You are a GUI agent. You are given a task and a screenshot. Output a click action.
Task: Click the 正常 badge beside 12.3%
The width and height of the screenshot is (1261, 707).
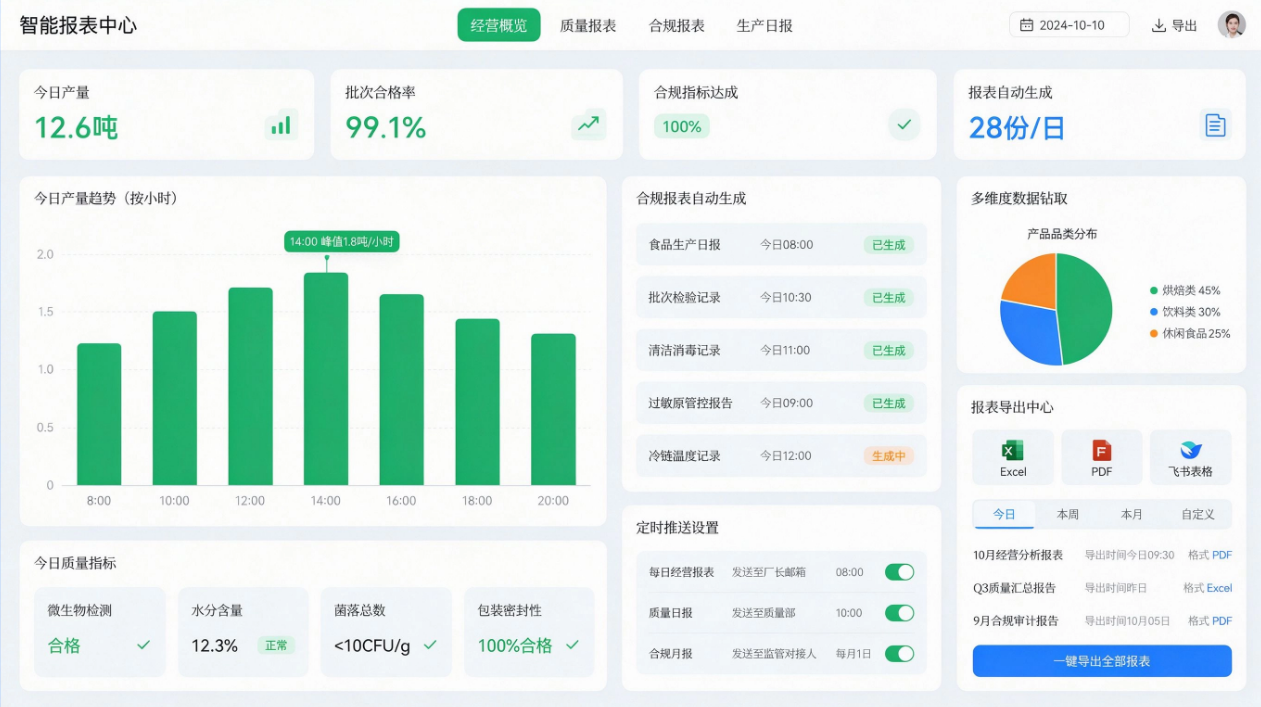[276, 645]
